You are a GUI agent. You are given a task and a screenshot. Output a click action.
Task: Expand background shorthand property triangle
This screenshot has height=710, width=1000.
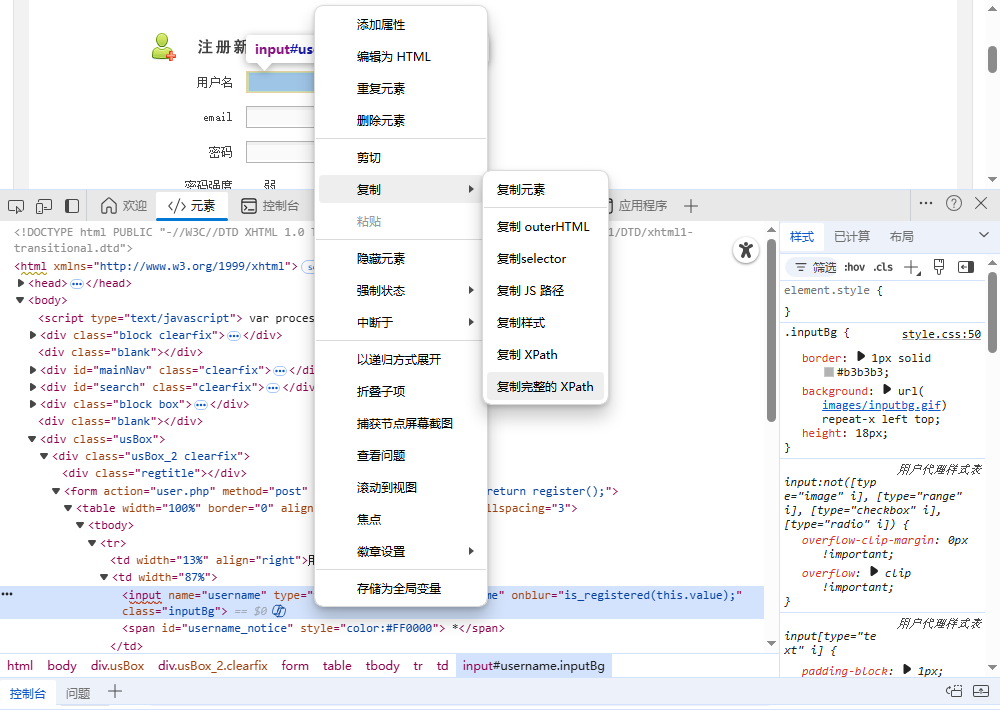887,390
